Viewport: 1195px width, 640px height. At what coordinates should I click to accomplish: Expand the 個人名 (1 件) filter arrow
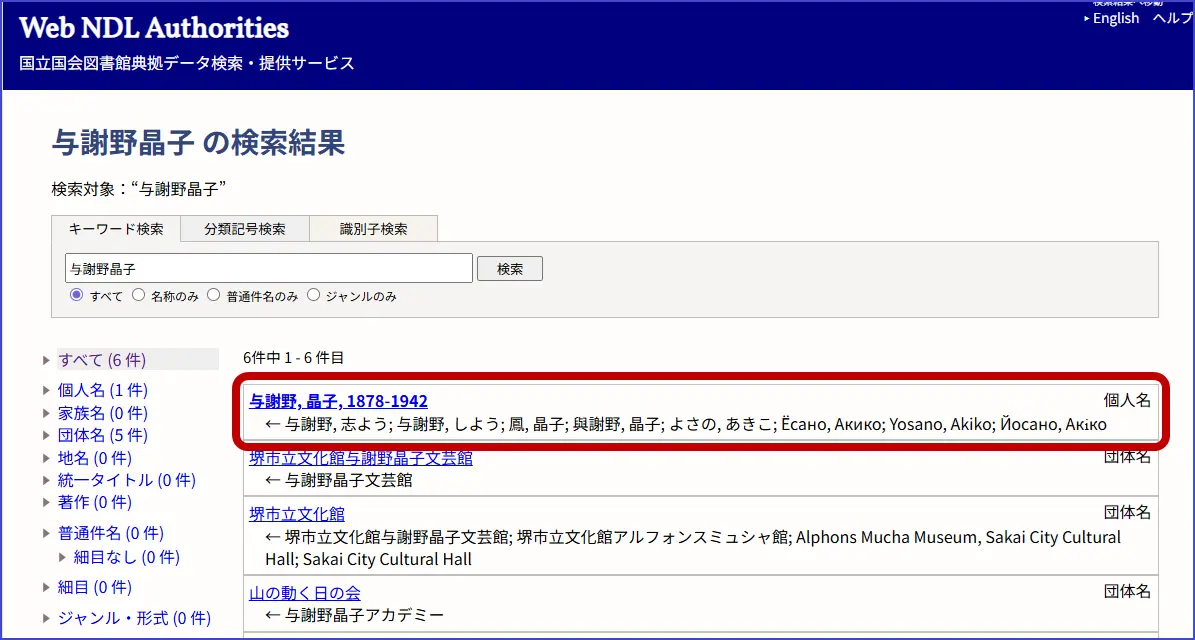(x=46, y=390)
